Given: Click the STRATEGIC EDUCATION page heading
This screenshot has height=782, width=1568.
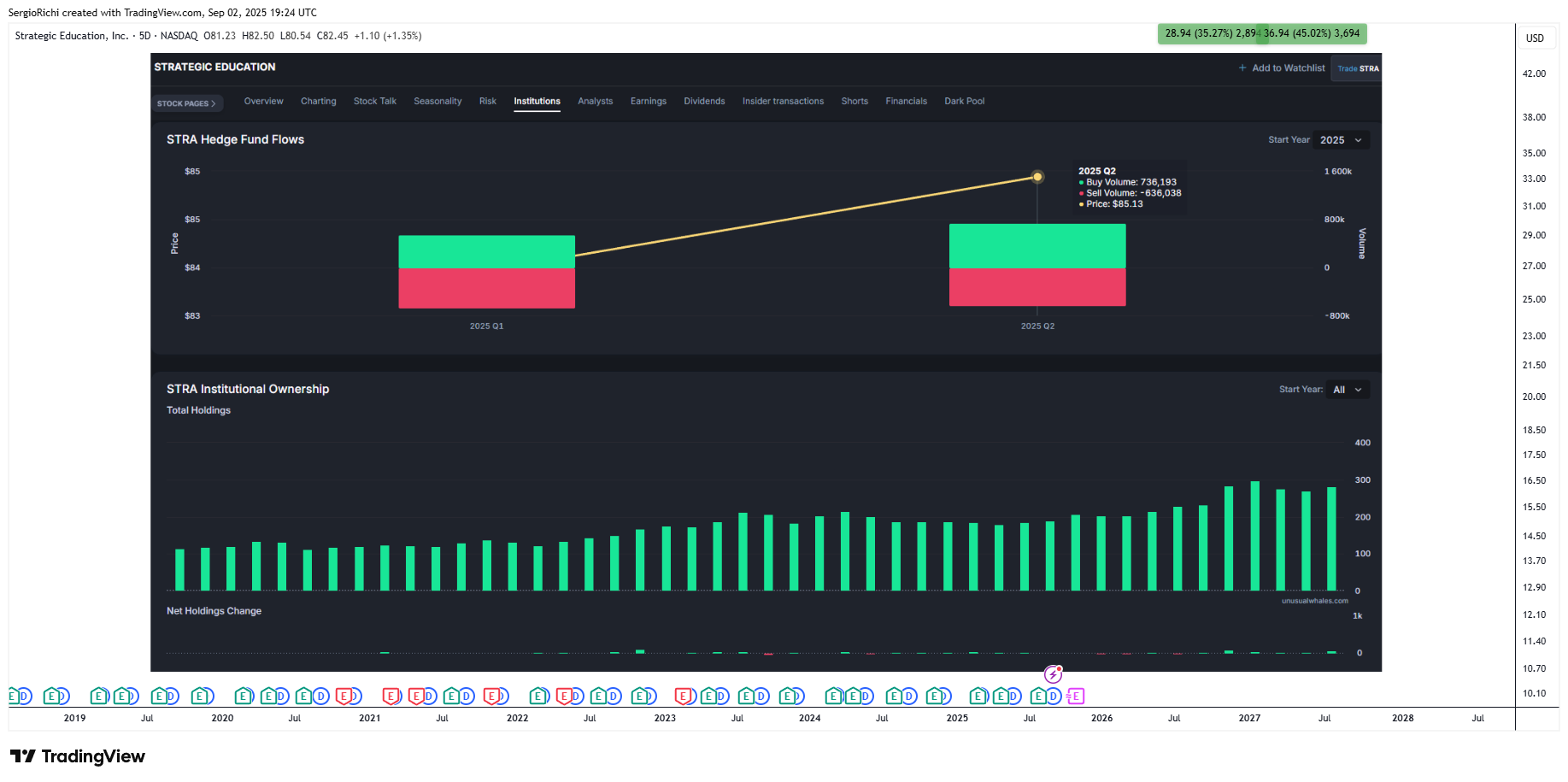Looking at the screenshot, I should [214, 67].
